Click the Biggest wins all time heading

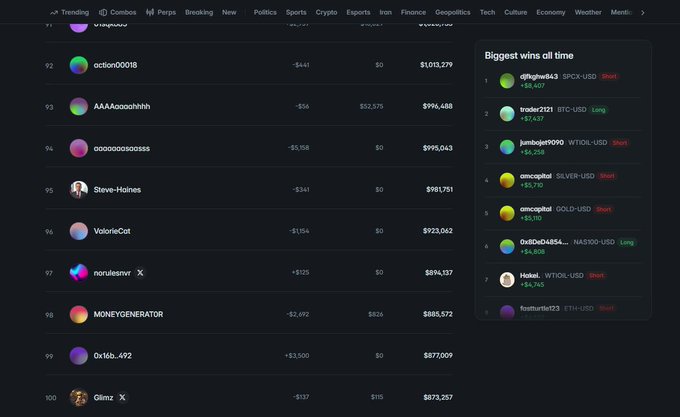(x=529, y=55)
